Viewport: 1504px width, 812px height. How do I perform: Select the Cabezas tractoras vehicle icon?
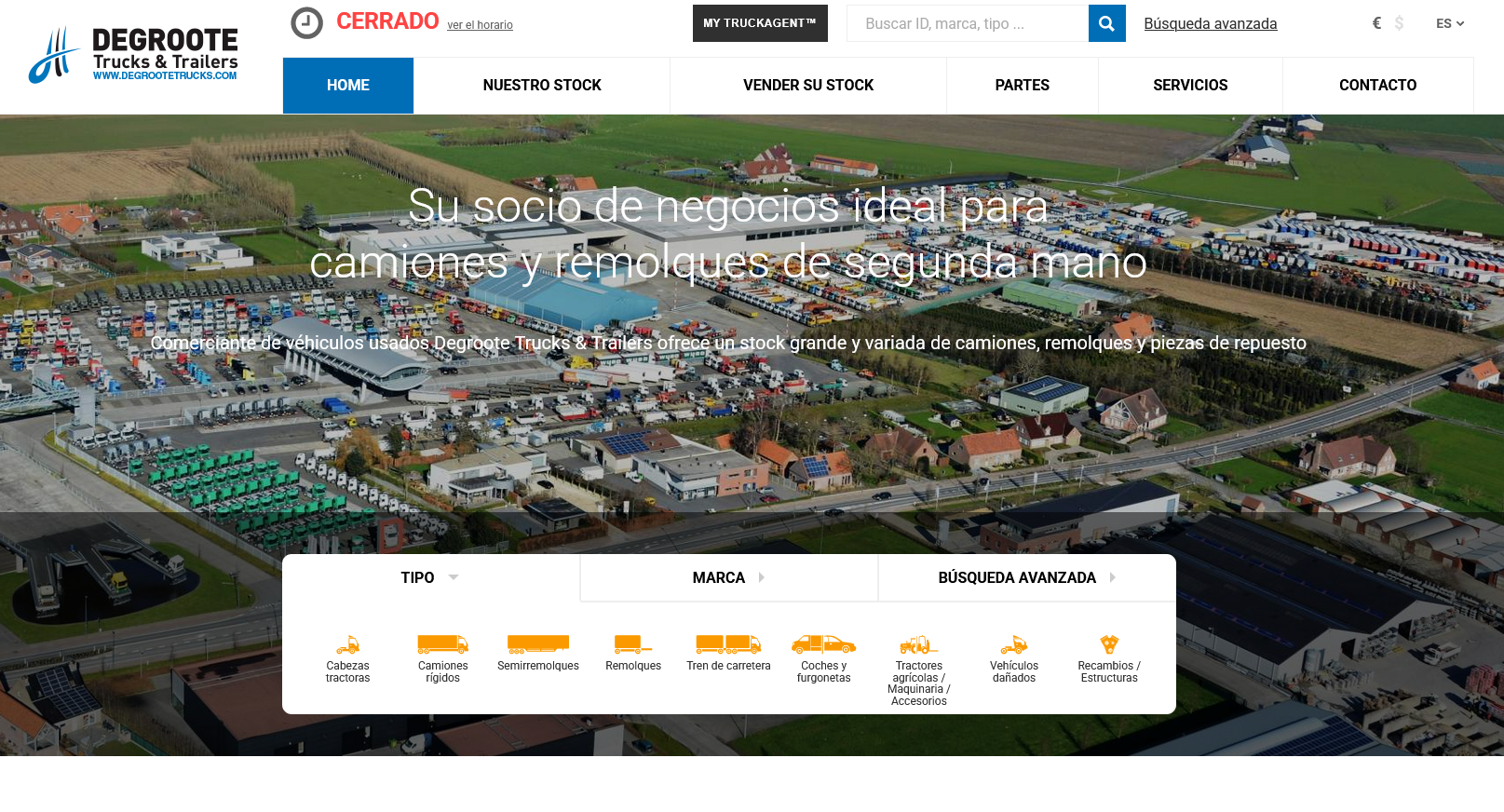(x=347, y=644)
